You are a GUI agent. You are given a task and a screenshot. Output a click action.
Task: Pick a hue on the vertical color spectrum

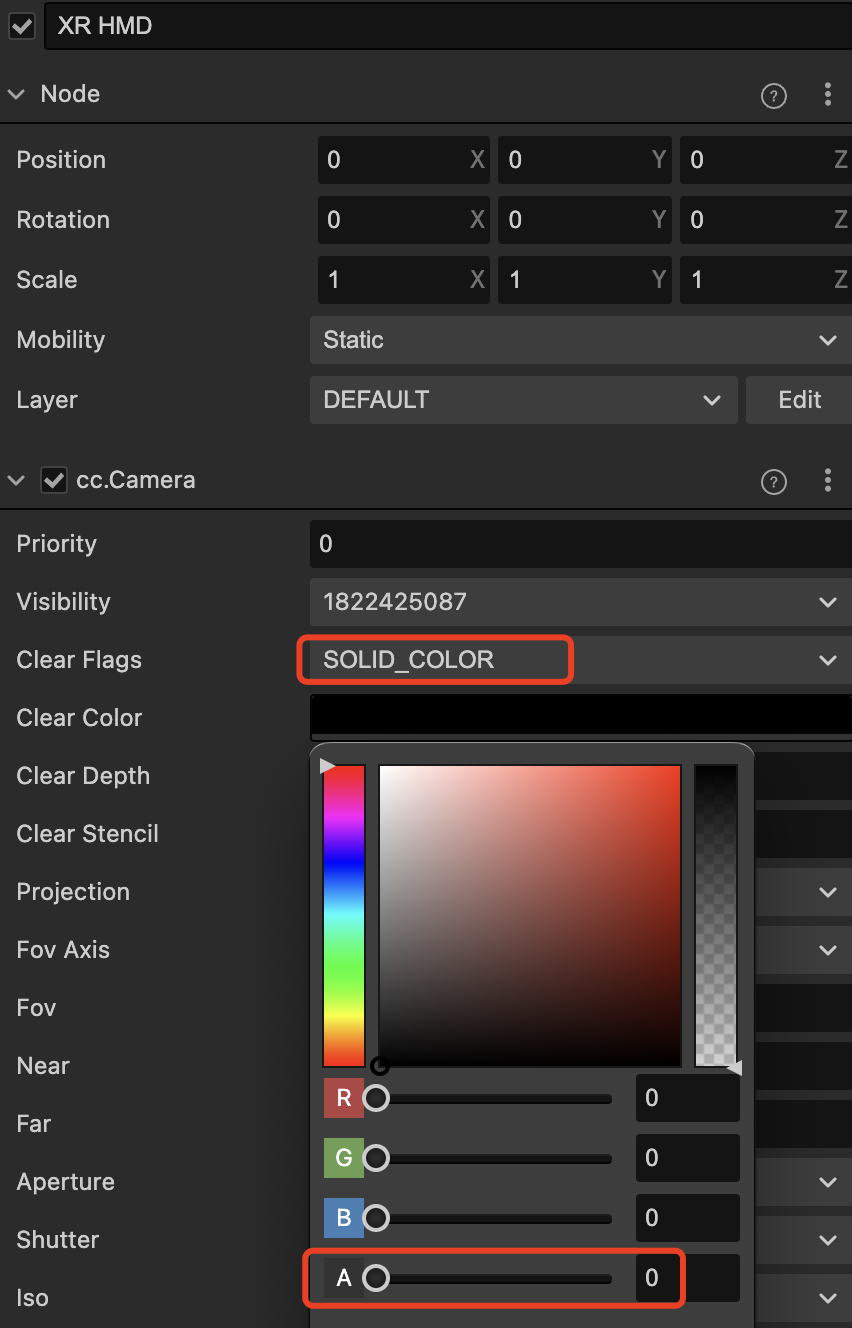tap(344, 910)
